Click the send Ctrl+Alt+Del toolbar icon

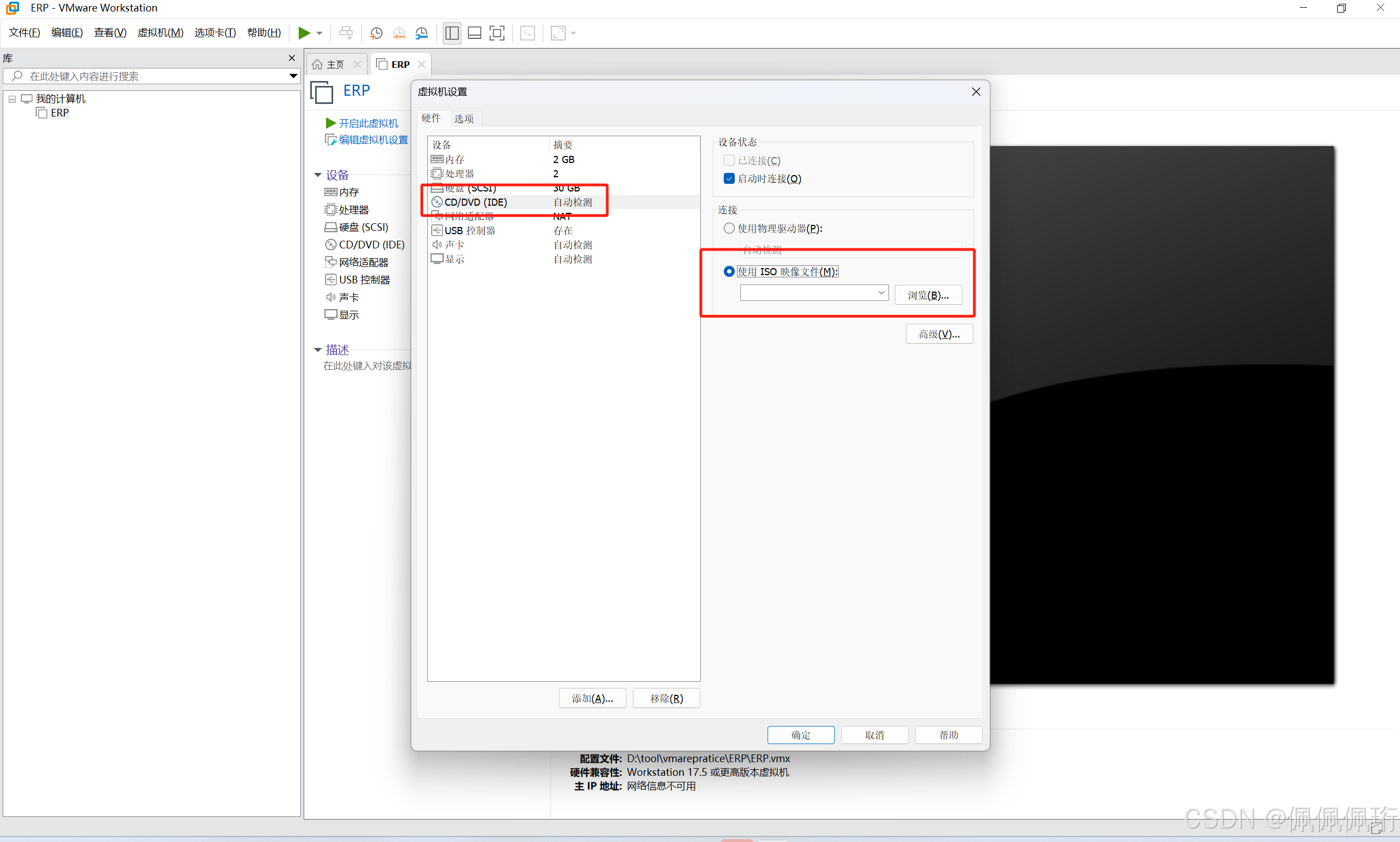click(345, 33)
